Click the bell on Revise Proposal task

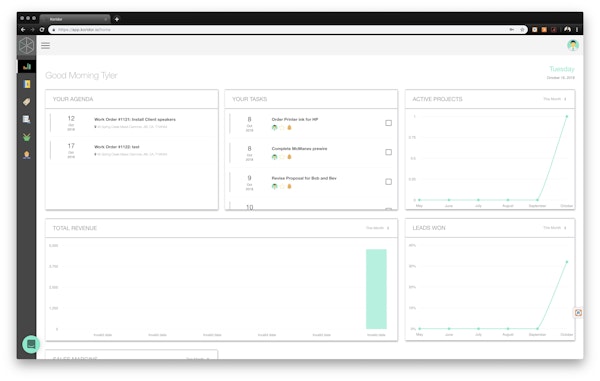pos(289,186)
